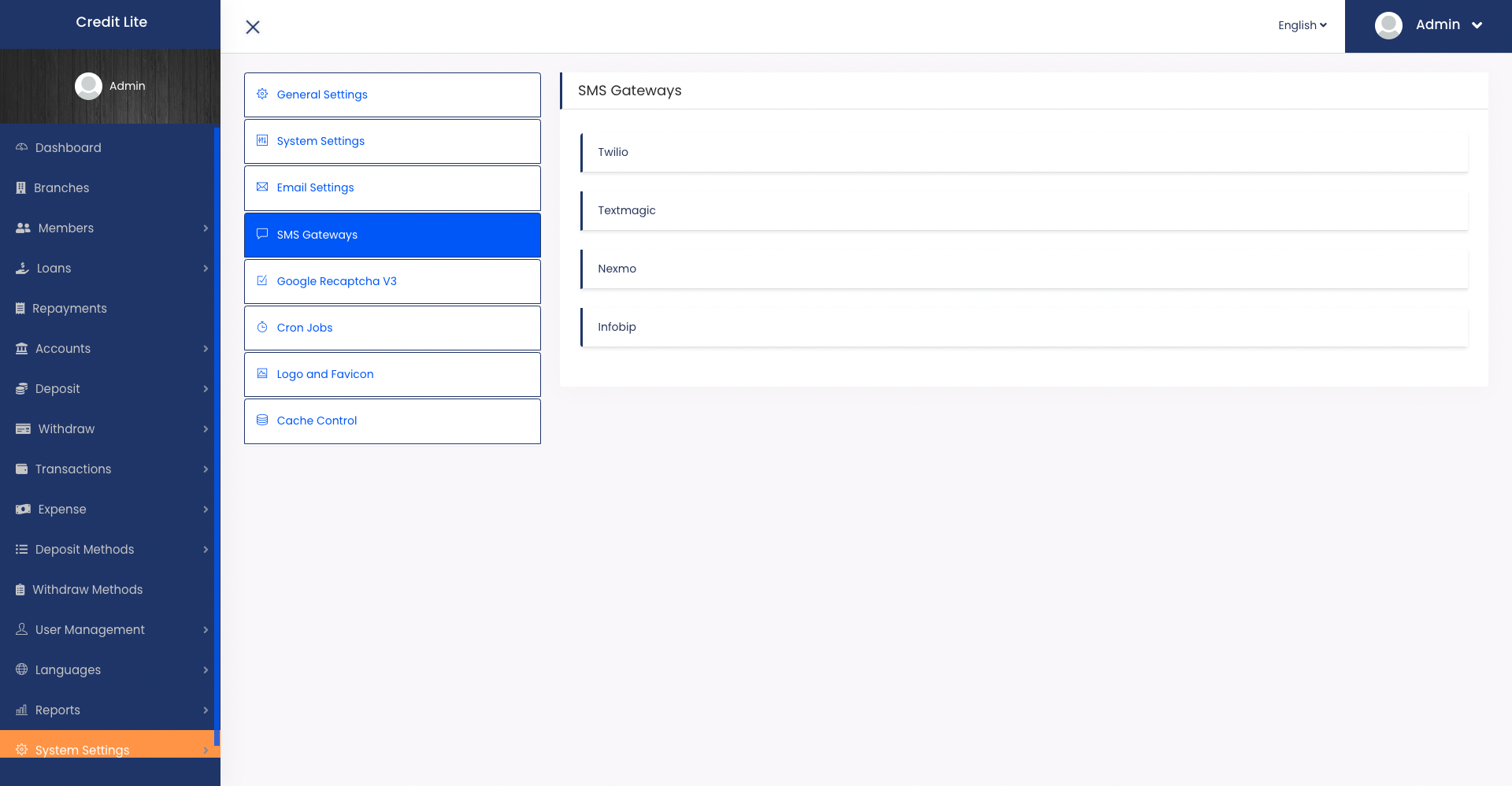Open the Cache Control tab
Viewport: 1512px width, 786px height.
pos(392,421)
